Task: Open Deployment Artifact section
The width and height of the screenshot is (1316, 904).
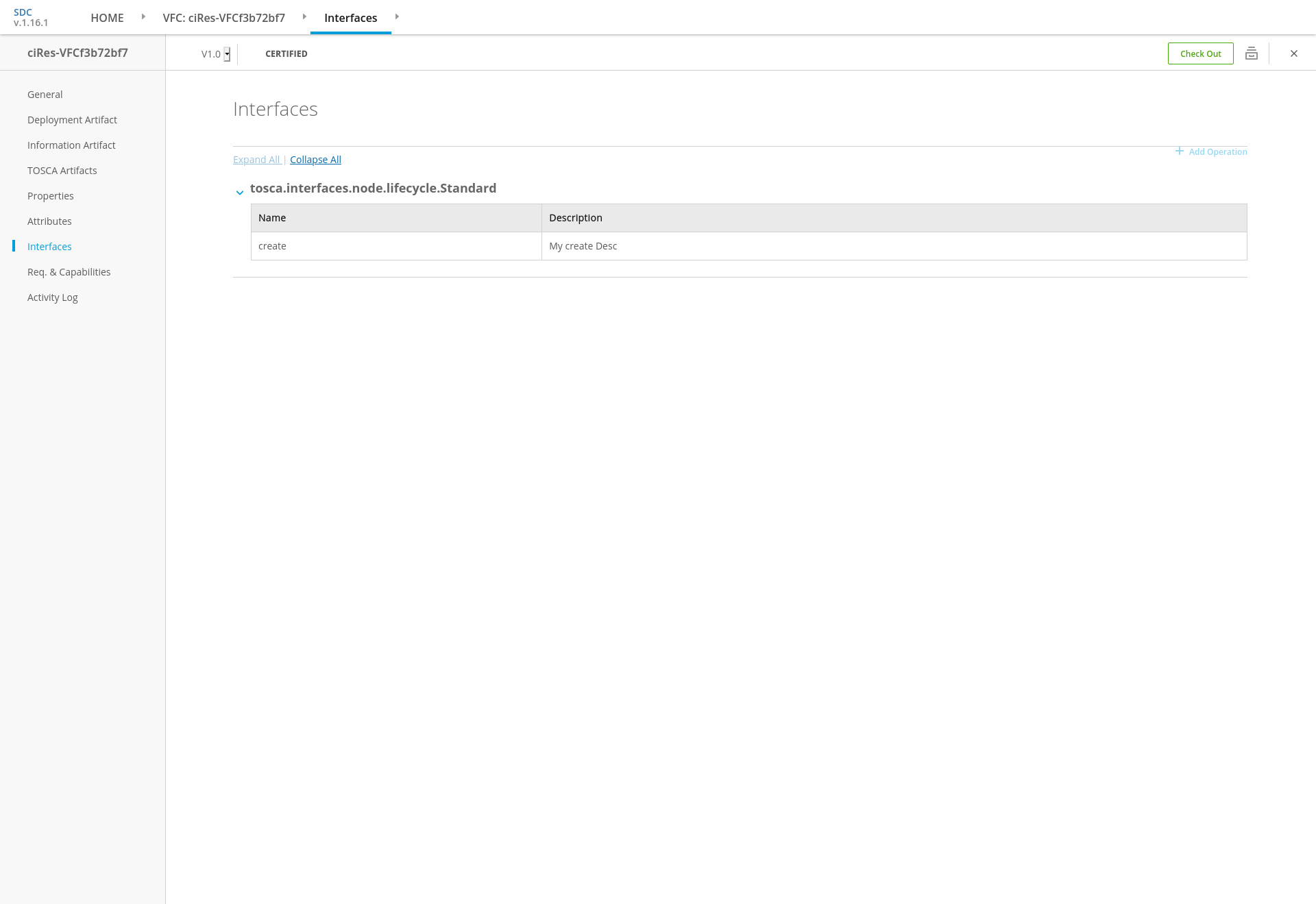Action: pos(72,120)
